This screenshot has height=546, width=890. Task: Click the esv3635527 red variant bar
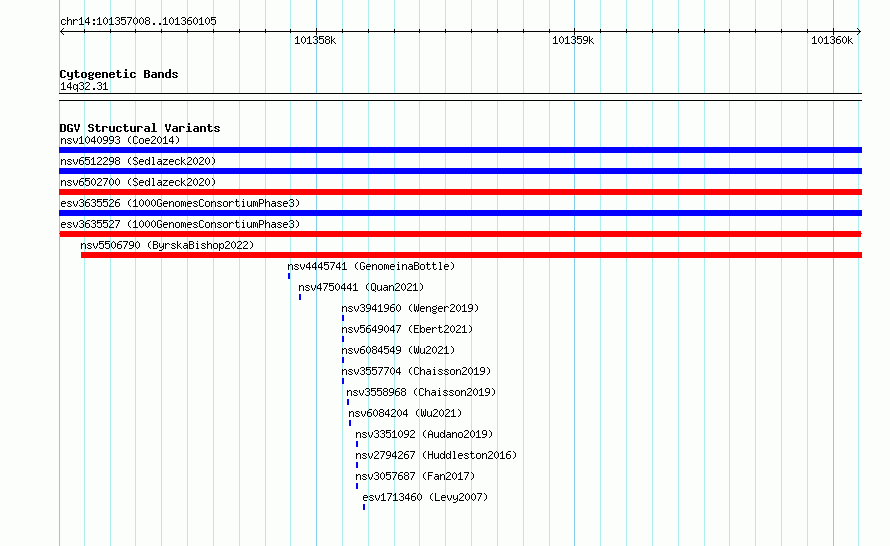[460, 234]
